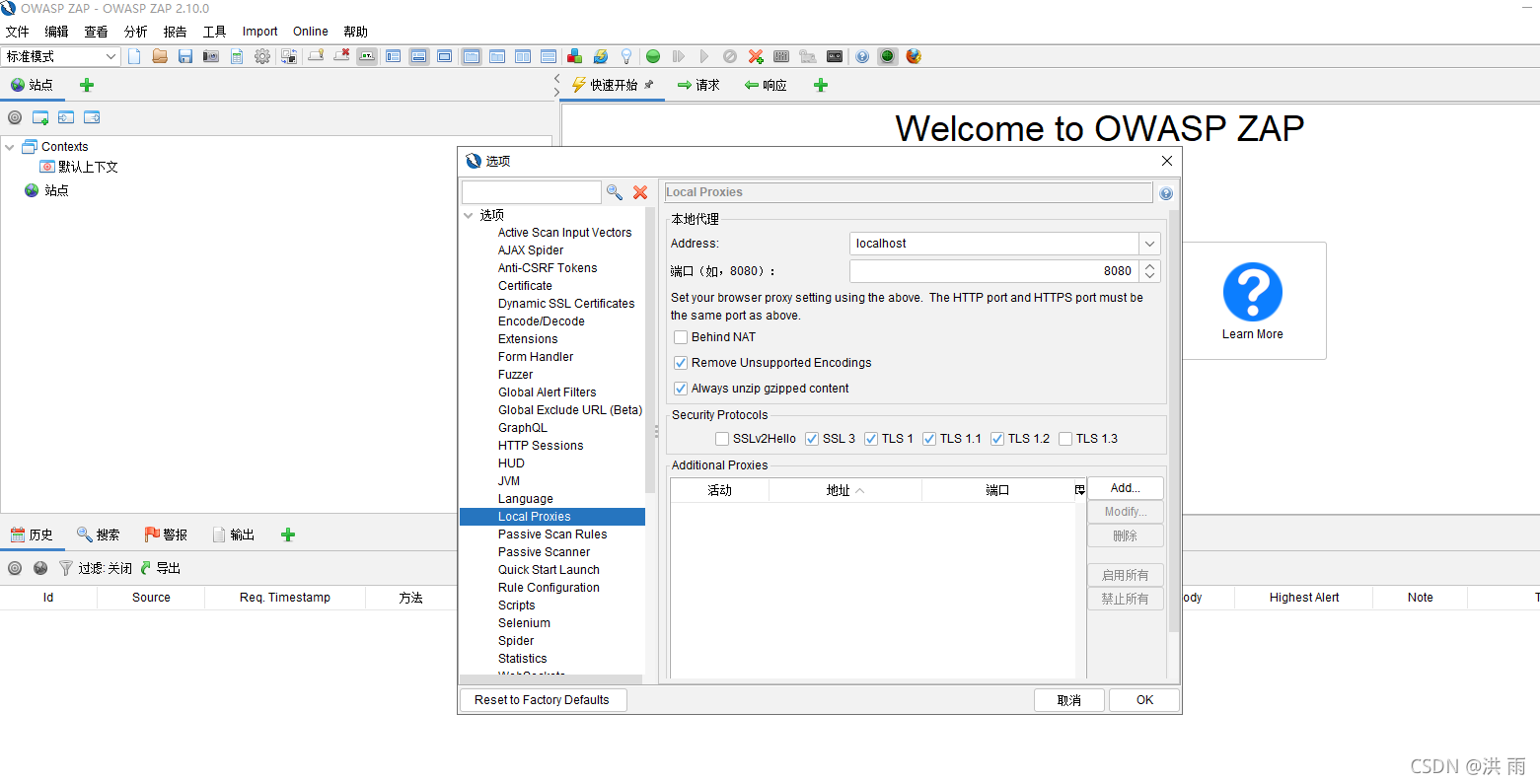Click the options tree vertical scrollbar

pyautogui.click(x=650, y=350)
